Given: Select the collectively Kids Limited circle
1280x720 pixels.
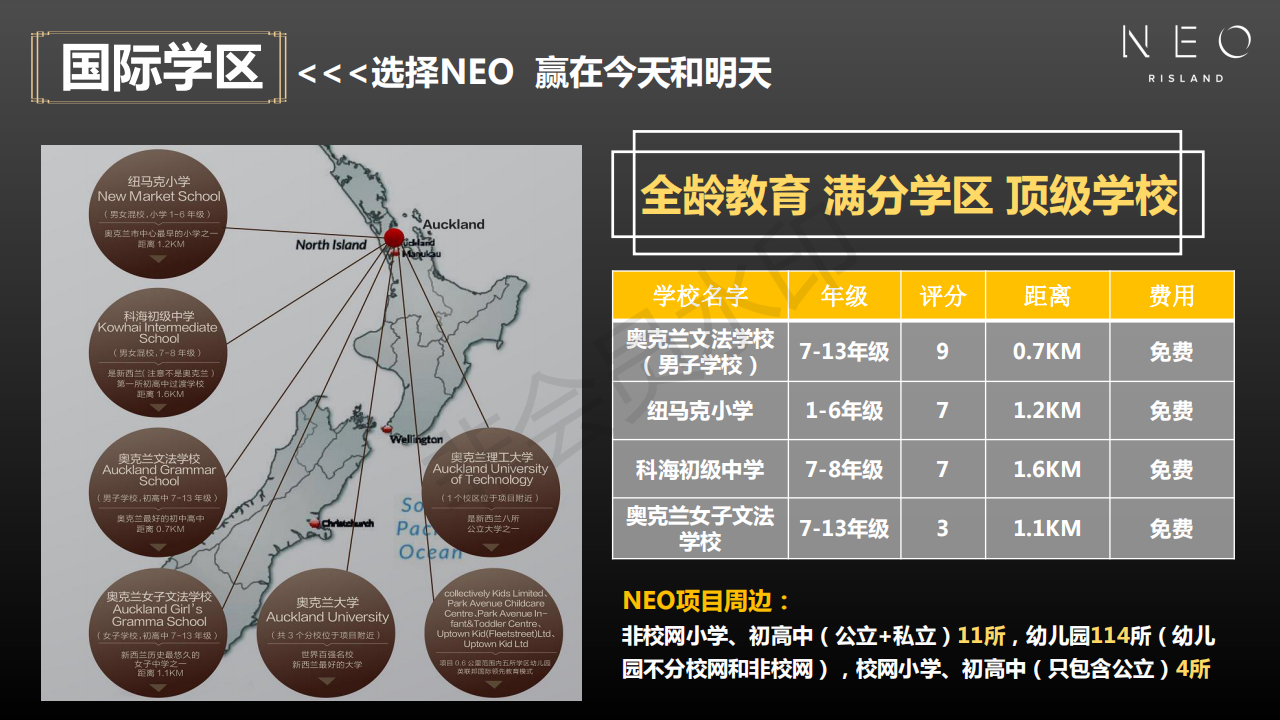Looking at the screenshot, I should click(494, 632).
